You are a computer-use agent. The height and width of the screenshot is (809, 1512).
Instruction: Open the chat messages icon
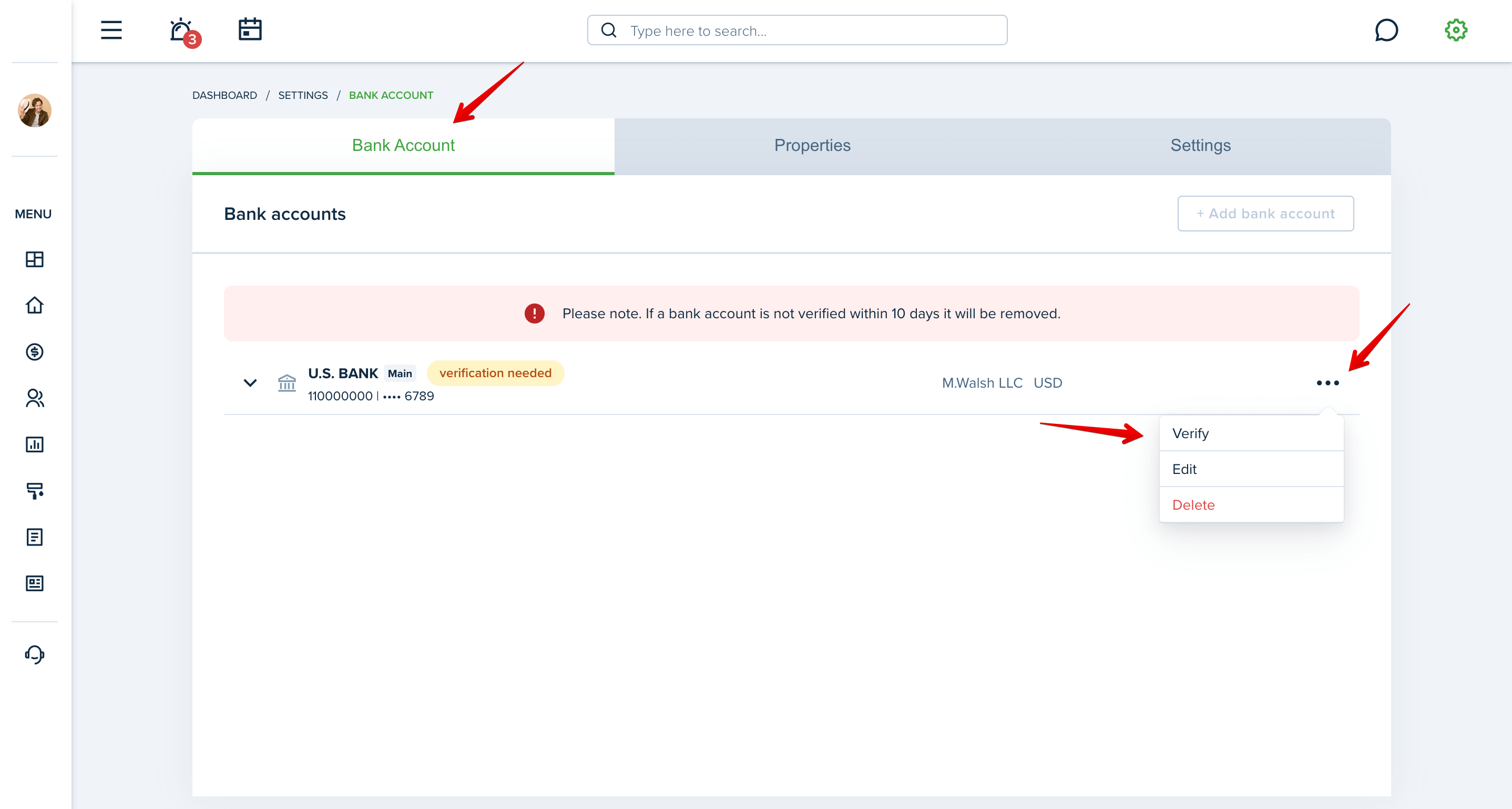pos(1386,30)
